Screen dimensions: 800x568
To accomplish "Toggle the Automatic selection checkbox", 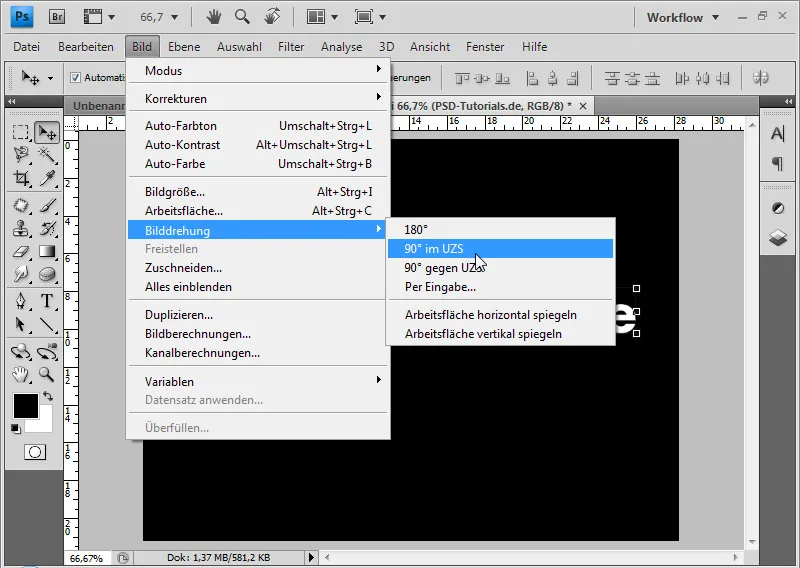I will pyautogui.click(x=76, y=78).
